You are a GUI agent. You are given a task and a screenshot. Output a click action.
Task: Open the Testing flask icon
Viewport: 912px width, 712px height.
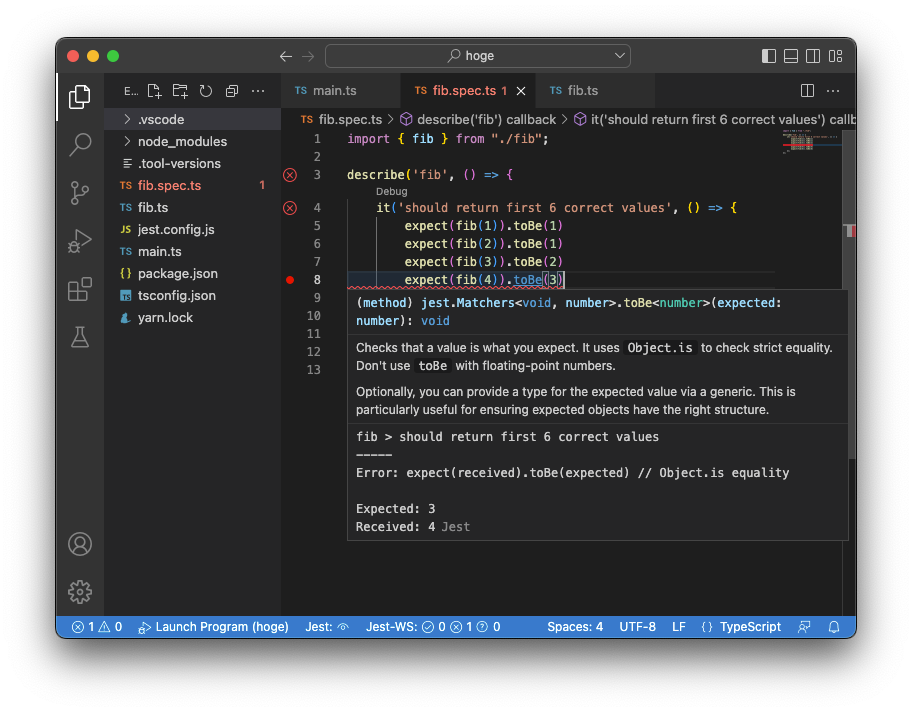(x=80, y=337)
